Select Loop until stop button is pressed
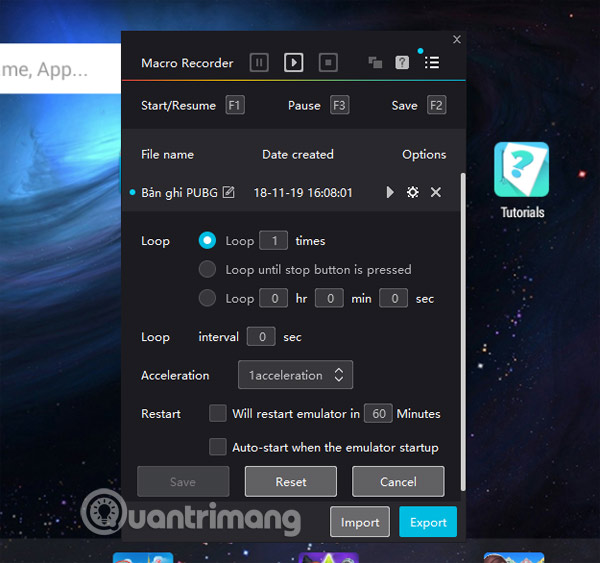This screenshot has width=600, height=563. (x=207, y=269)
